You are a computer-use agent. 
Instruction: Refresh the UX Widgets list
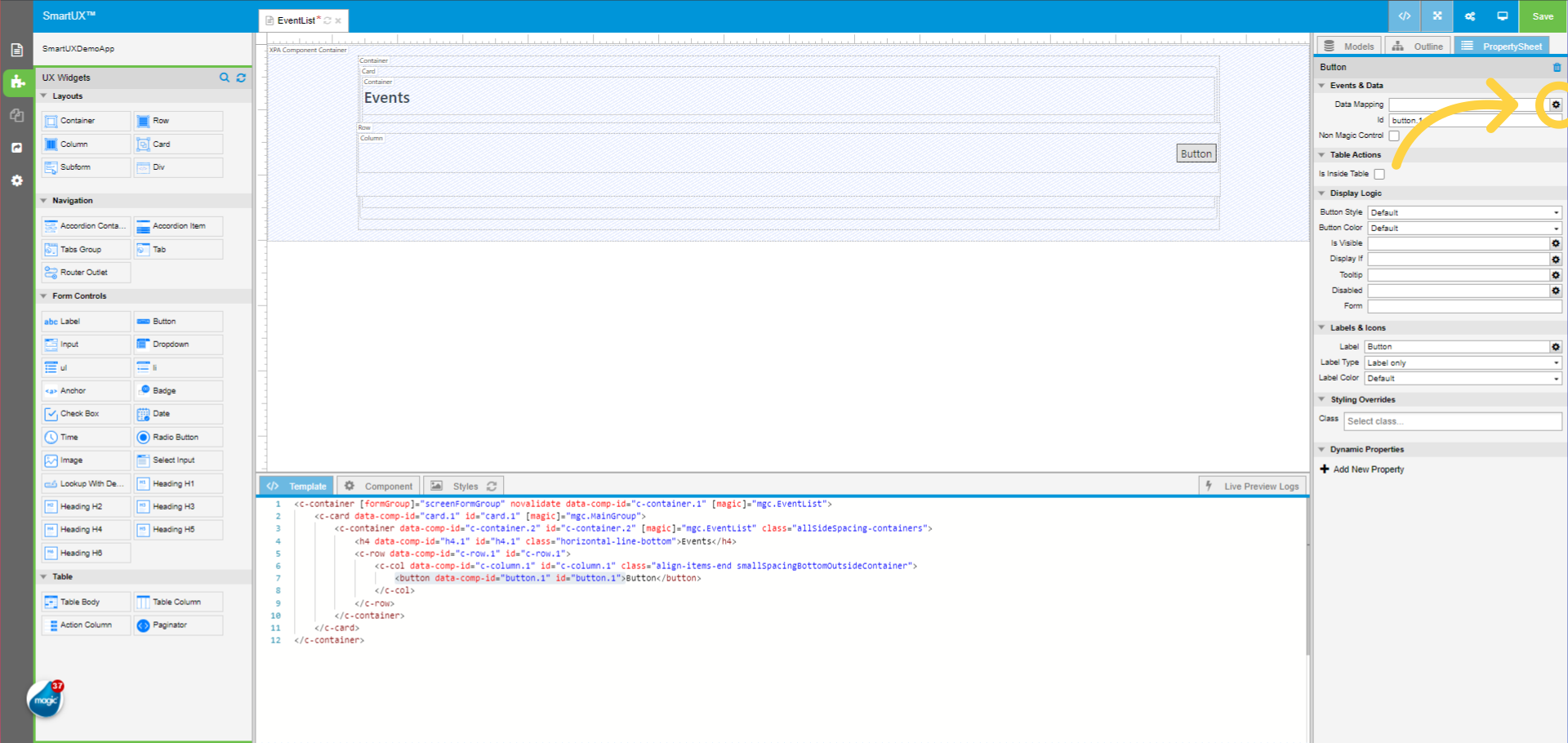(241, 78)
